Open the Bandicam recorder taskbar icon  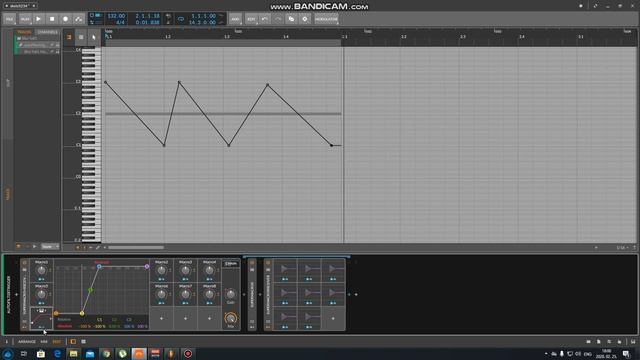188,354
